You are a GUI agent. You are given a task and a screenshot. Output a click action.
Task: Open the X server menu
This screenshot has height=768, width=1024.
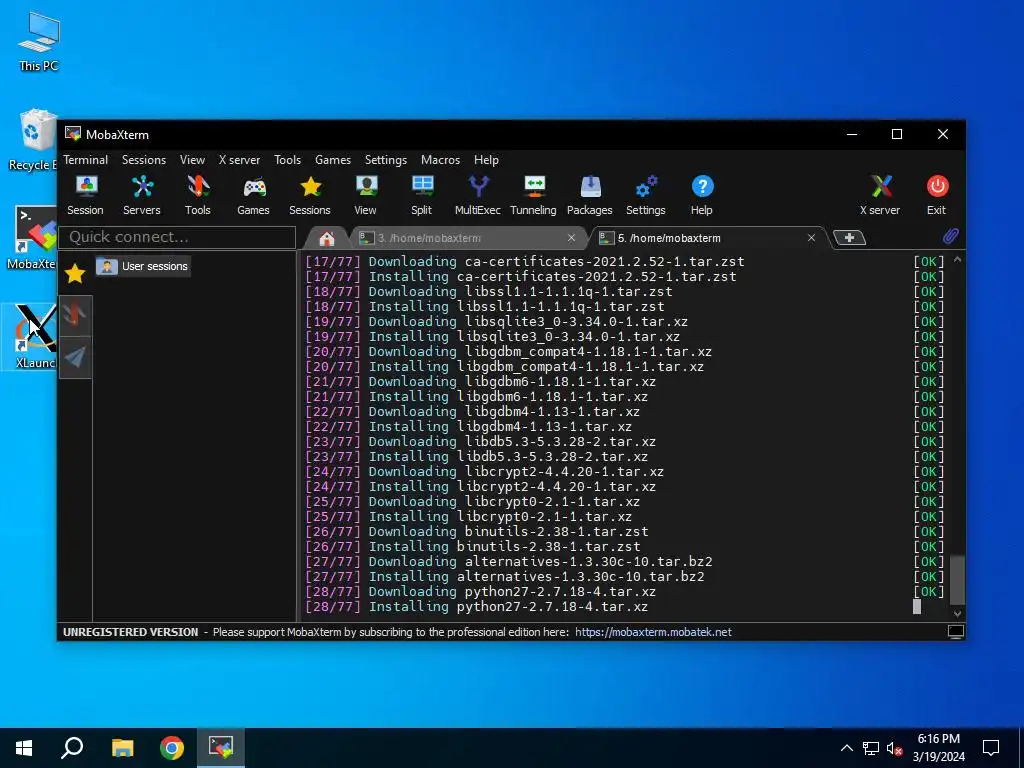click(x=239, y=160)
